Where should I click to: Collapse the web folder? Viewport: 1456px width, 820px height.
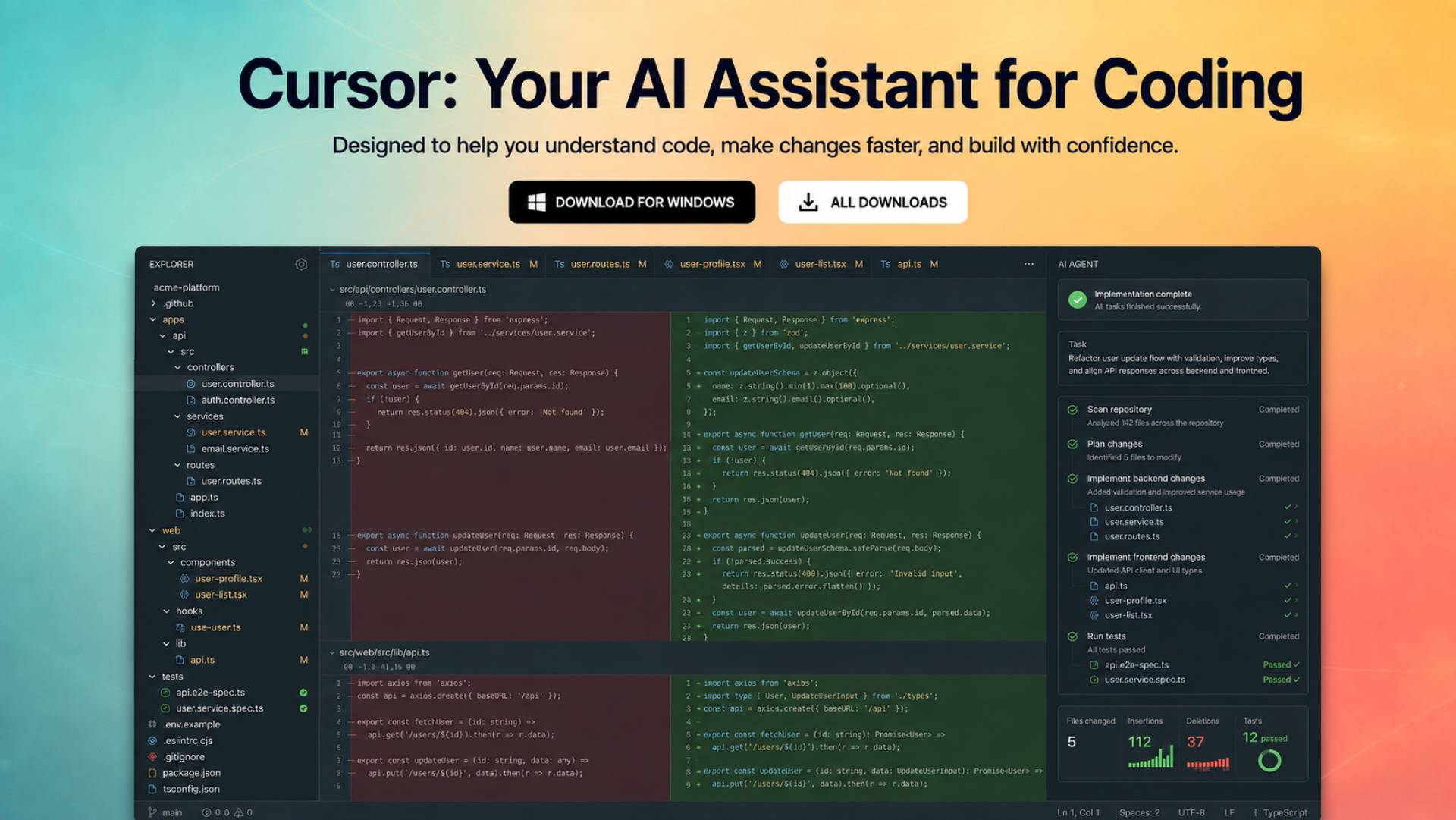pos(153,530)
